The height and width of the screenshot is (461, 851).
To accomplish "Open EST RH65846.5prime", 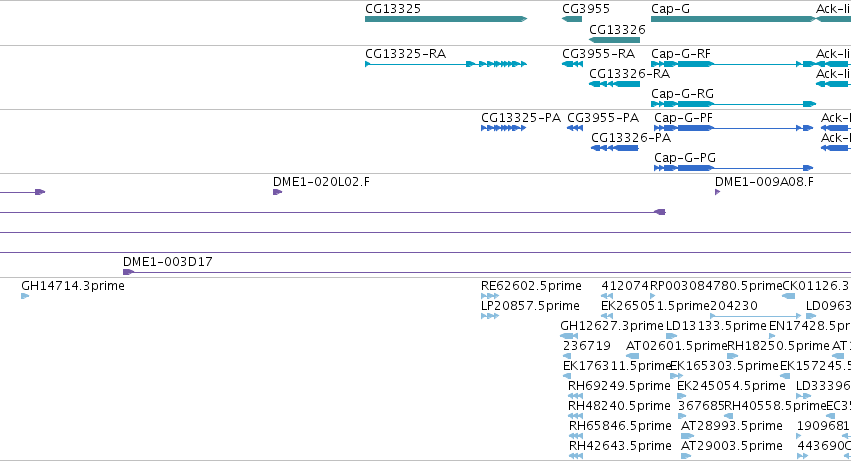I will [x=576, y=436].
